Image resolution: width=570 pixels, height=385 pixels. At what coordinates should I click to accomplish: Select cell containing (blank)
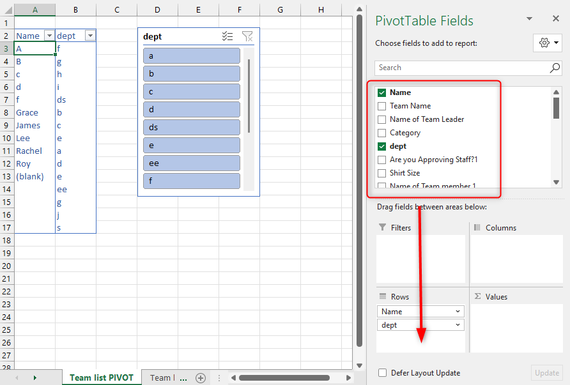coord(35,177)
